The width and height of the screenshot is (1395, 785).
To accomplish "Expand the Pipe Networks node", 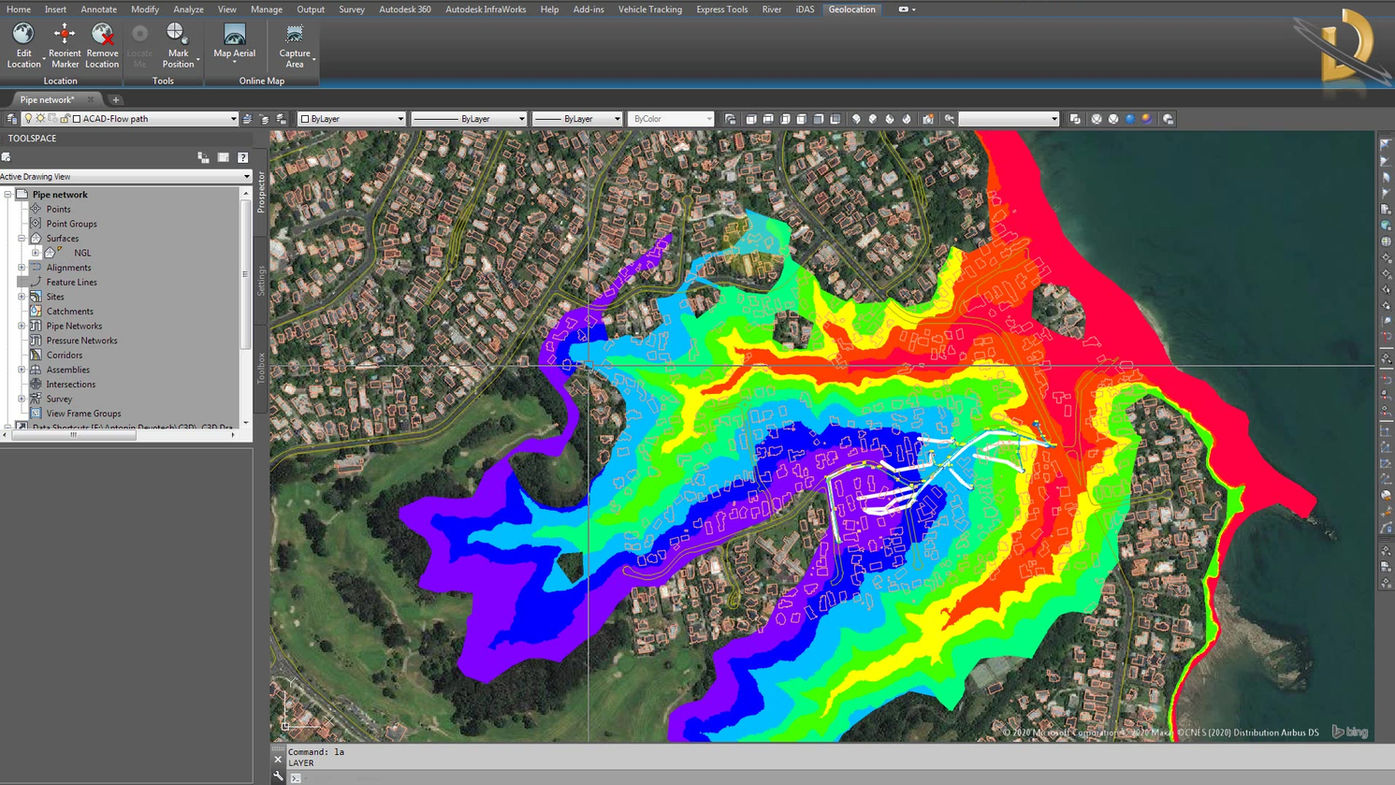I will [22, 326].
